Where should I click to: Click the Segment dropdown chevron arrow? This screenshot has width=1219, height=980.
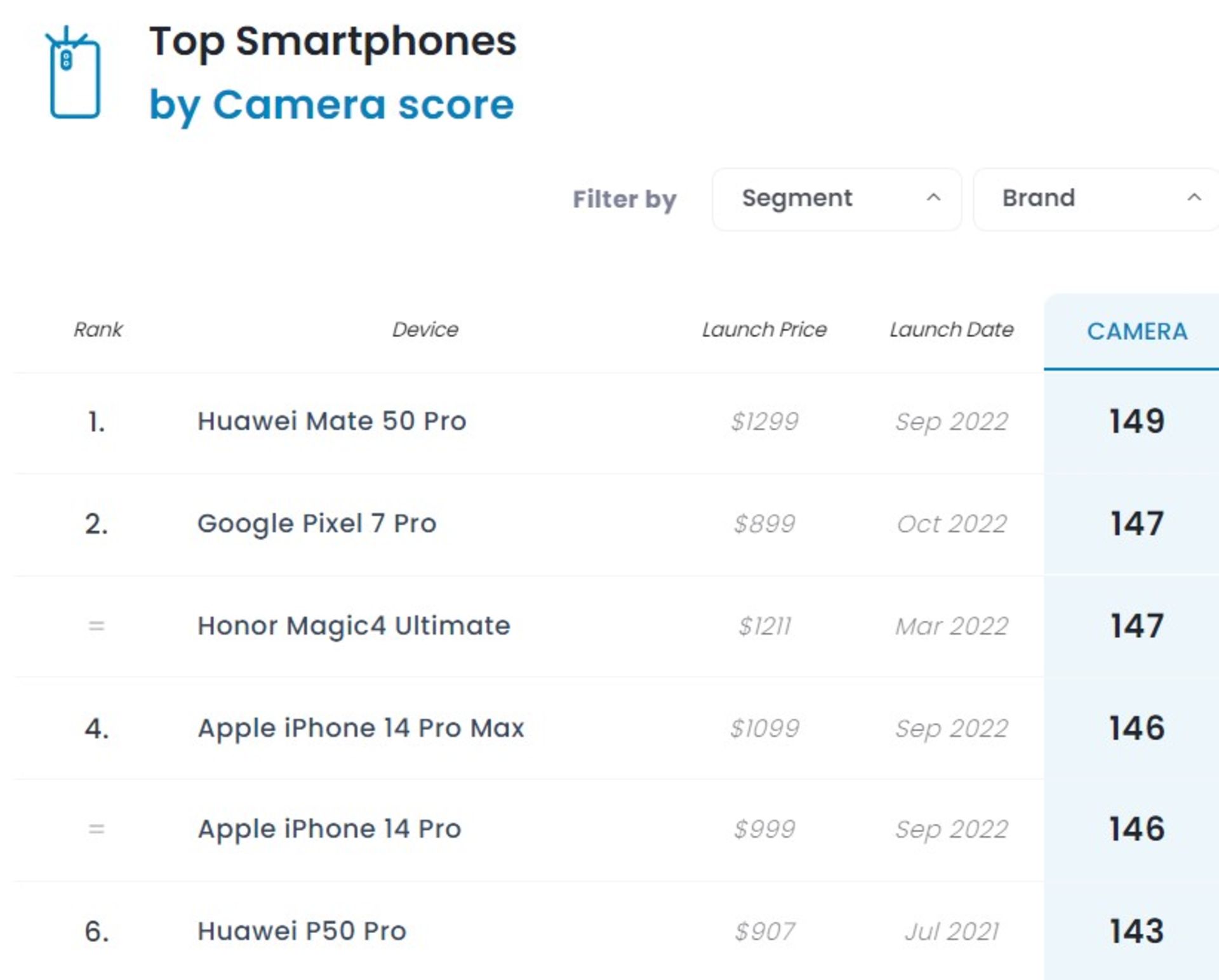point(933,197)
